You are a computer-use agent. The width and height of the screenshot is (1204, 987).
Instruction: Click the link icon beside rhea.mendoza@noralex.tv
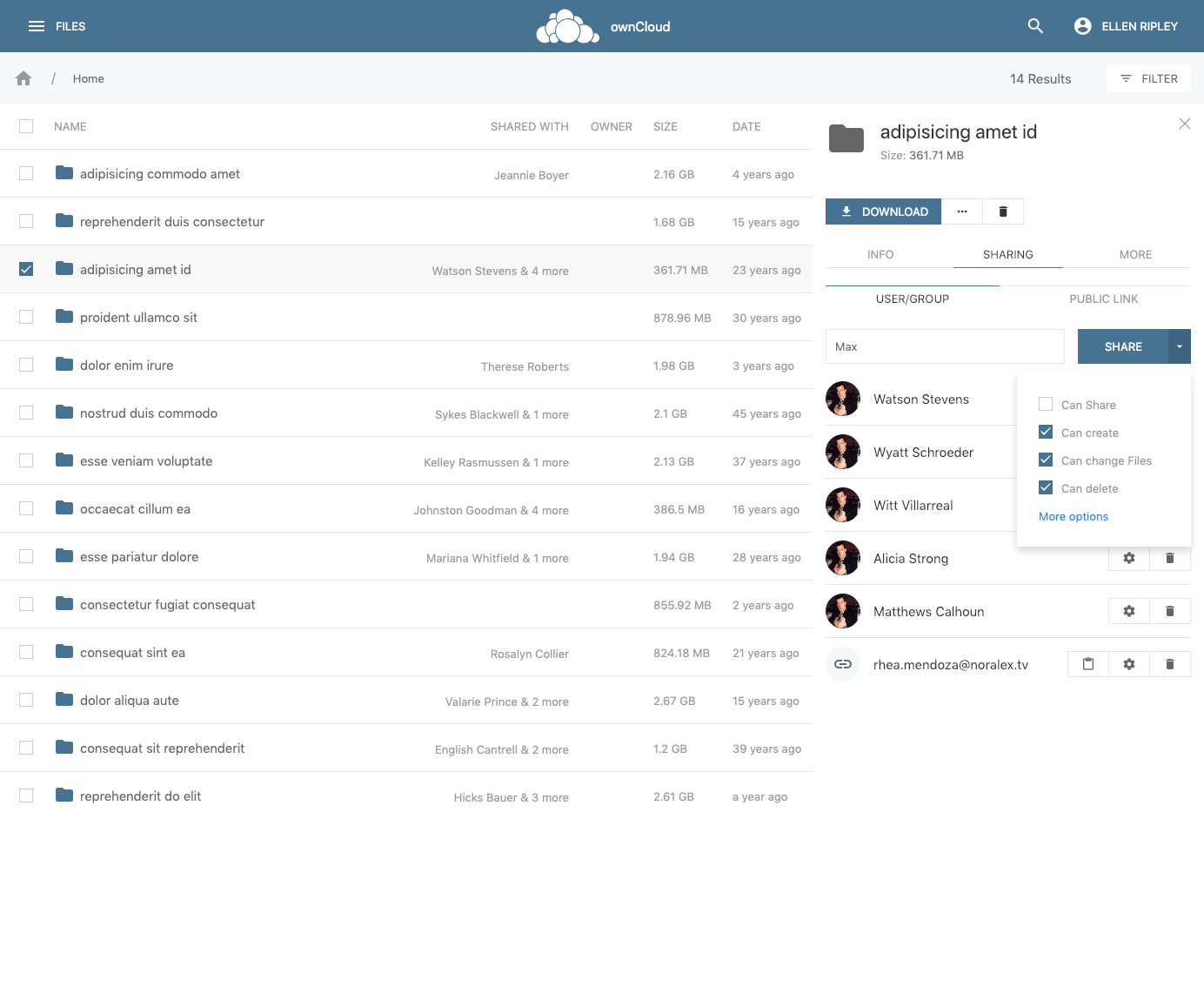tap(843, 664)
